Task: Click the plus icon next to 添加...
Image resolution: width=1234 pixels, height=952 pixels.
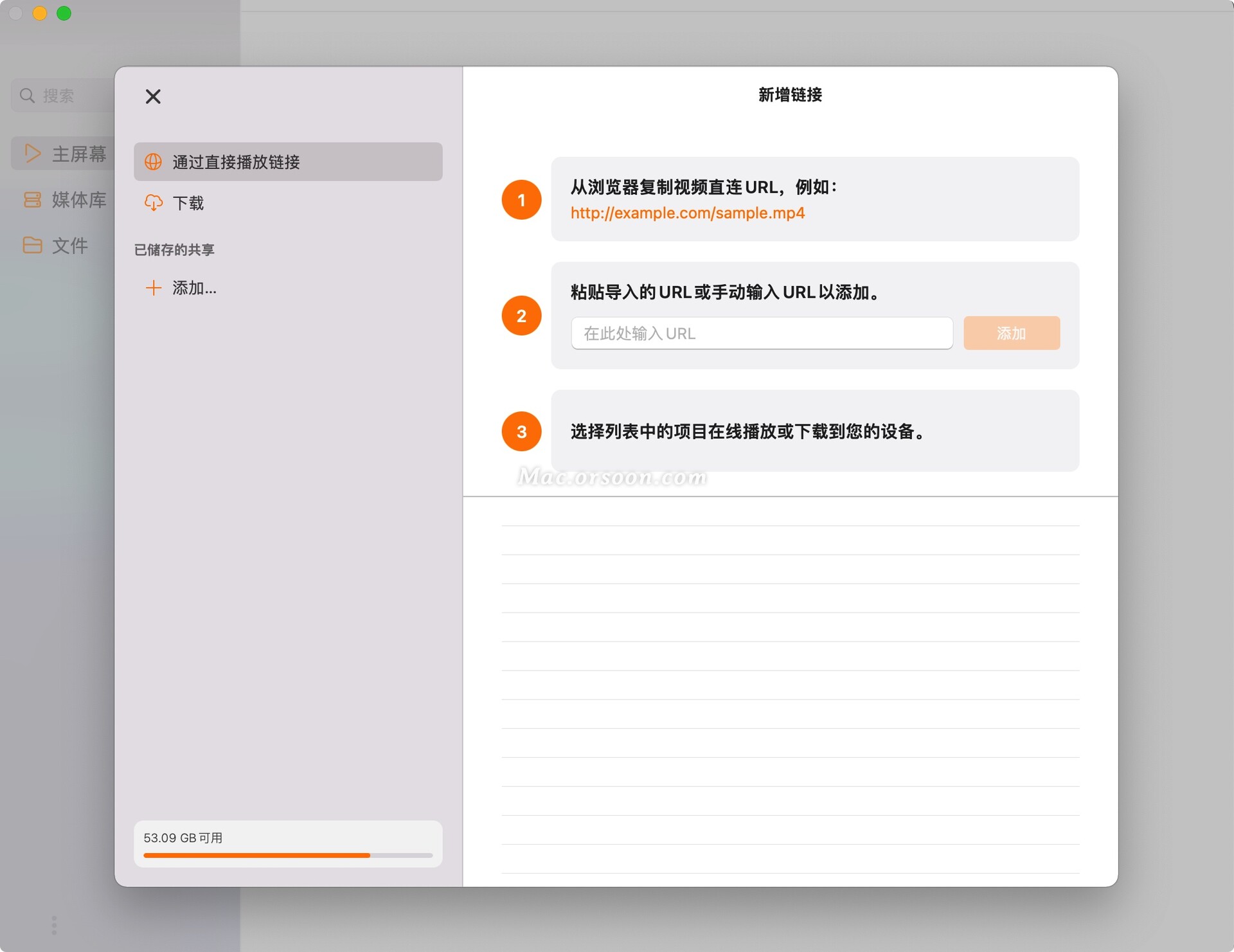Action: click(x=153, y=288)
